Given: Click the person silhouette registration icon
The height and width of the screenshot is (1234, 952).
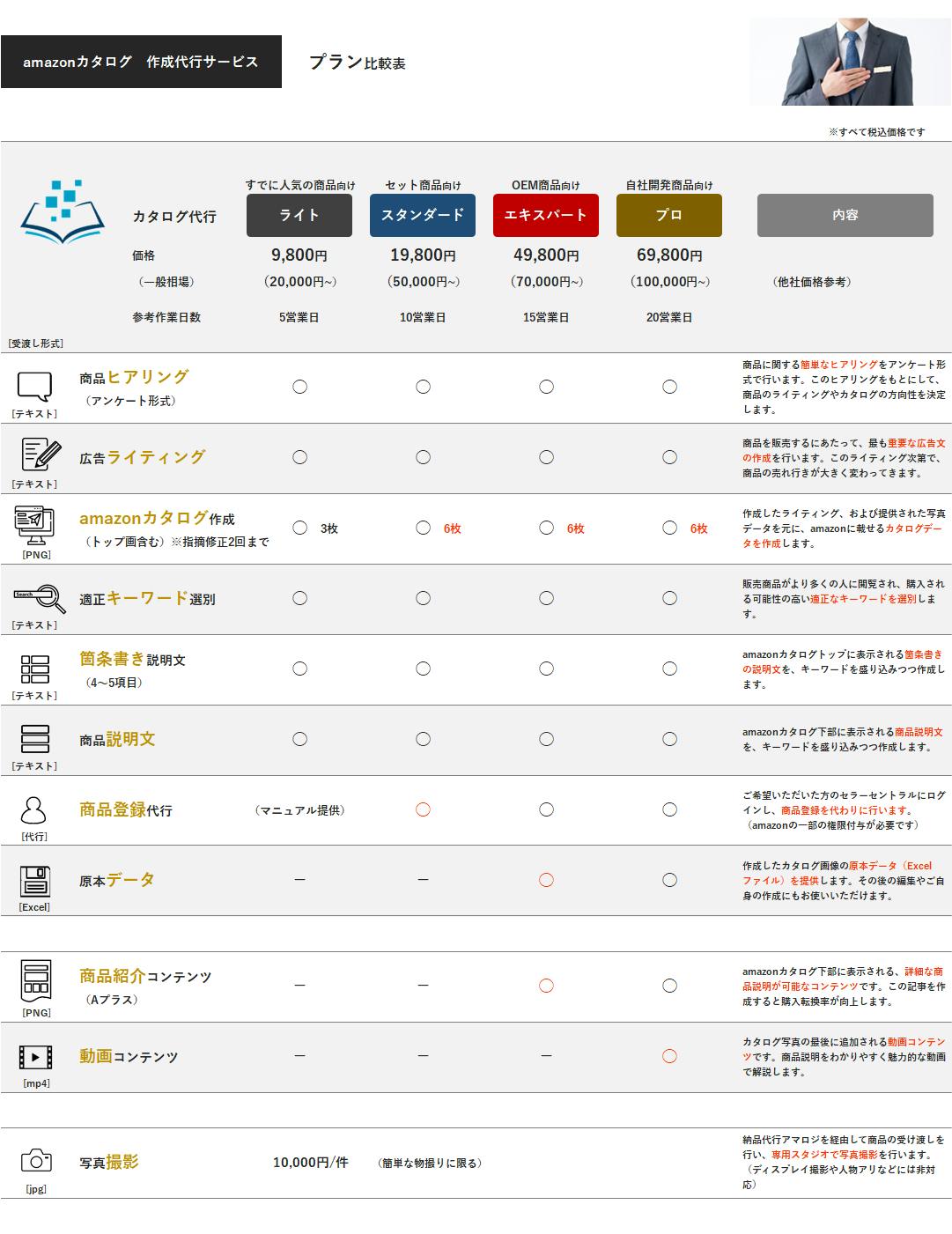Looking at the screenshot, I should coord(33,810).
